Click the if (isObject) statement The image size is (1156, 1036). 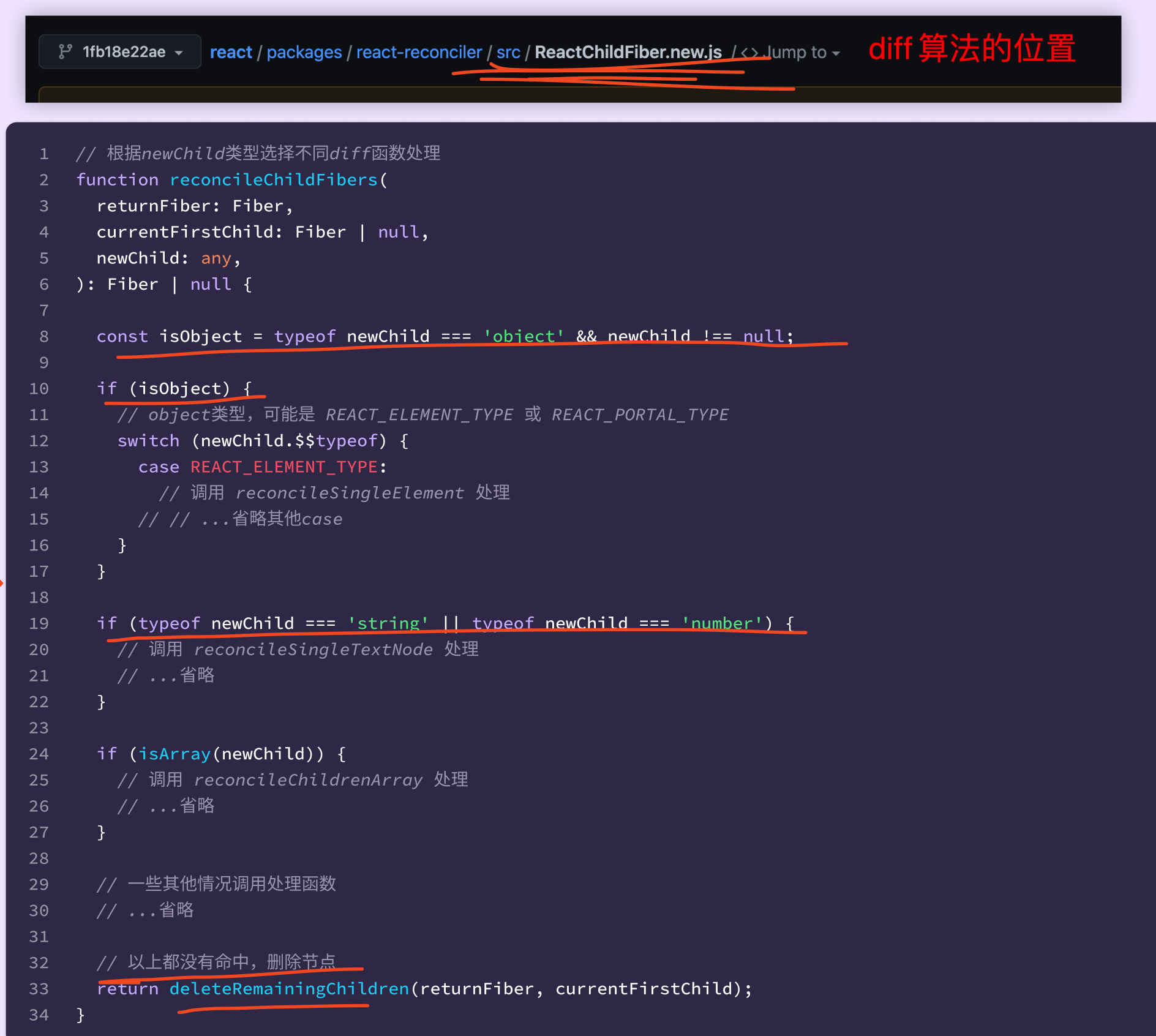tap(175, 389)
